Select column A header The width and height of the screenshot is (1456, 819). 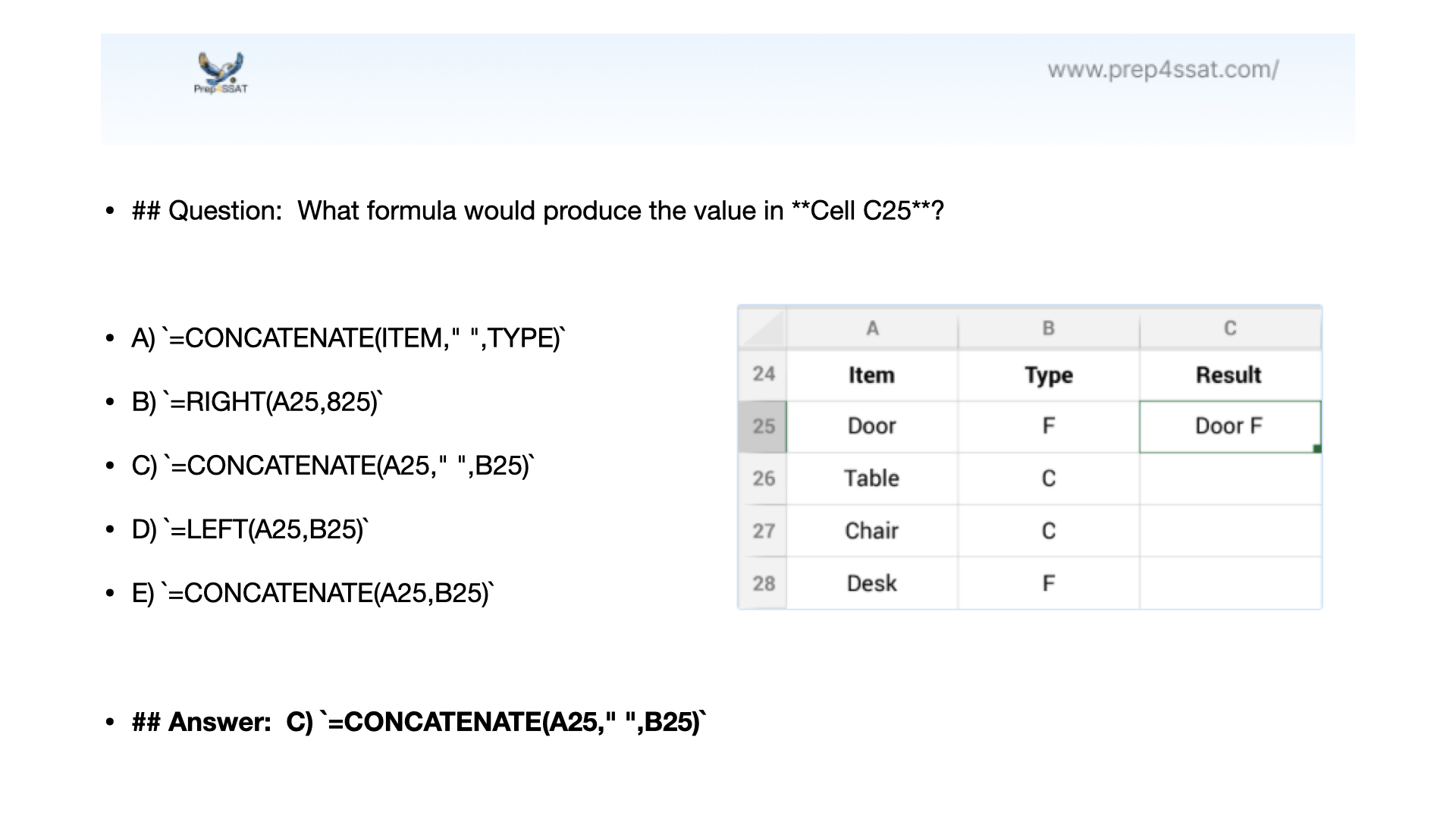pyautogui.click(x=872, y=328)
